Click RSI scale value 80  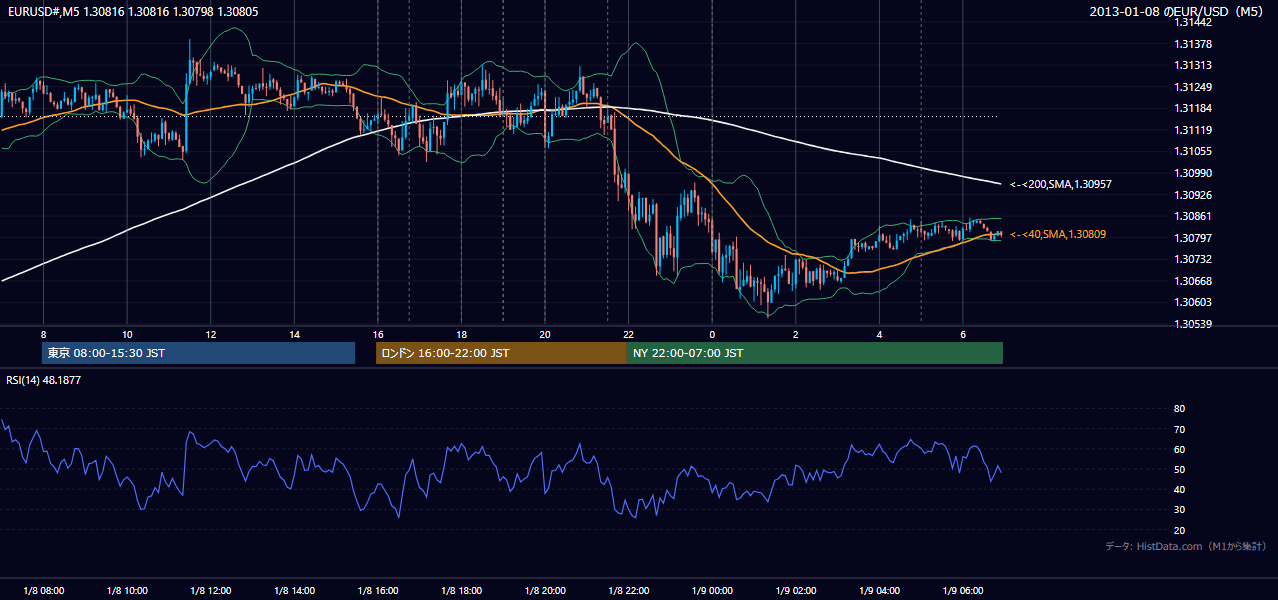[x=1180, y=409]
